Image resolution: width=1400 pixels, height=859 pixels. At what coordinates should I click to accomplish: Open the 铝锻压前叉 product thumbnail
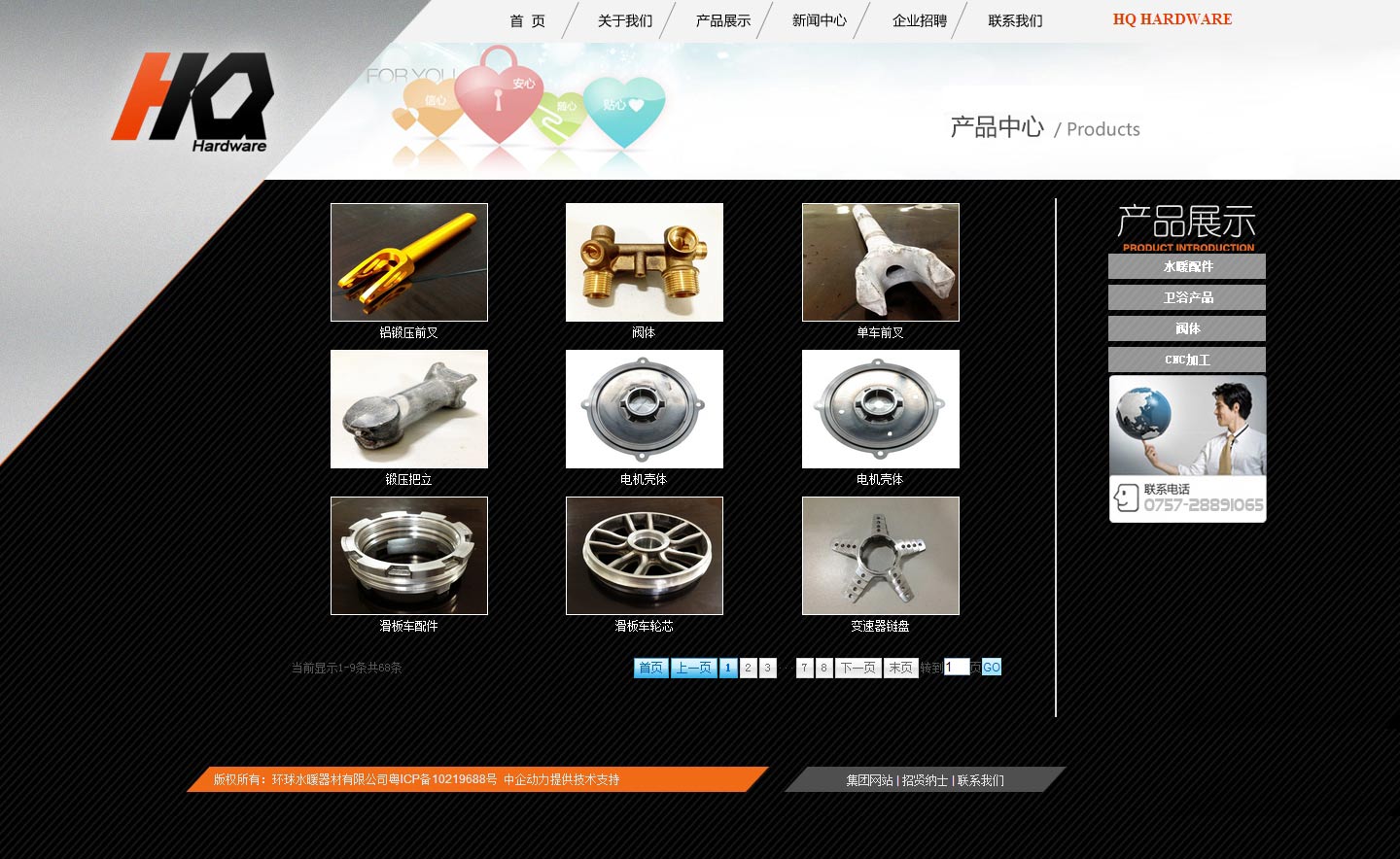408,262
